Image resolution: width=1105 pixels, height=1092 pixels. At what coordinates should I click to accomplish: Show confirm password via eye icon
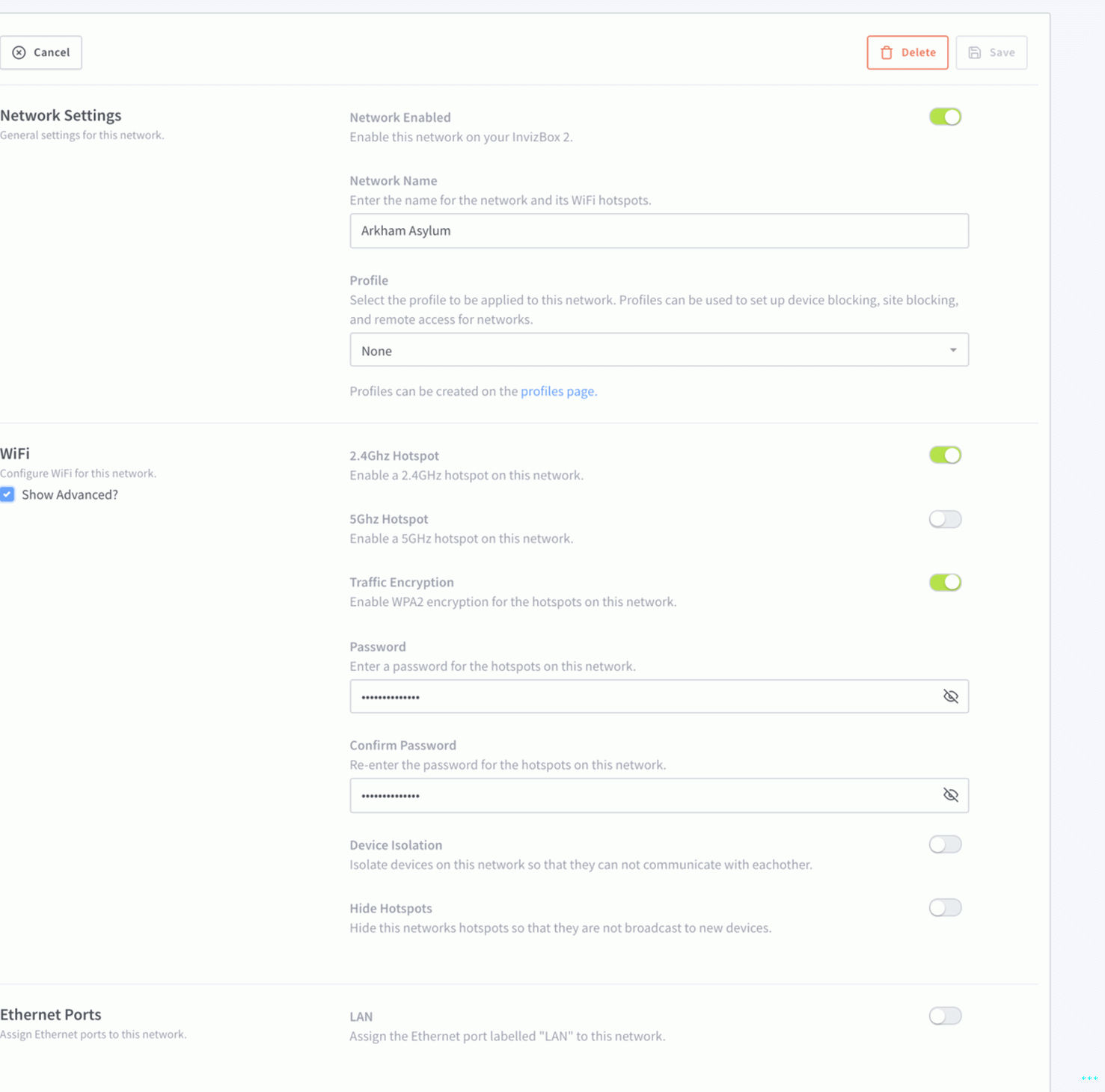[951, 795]
